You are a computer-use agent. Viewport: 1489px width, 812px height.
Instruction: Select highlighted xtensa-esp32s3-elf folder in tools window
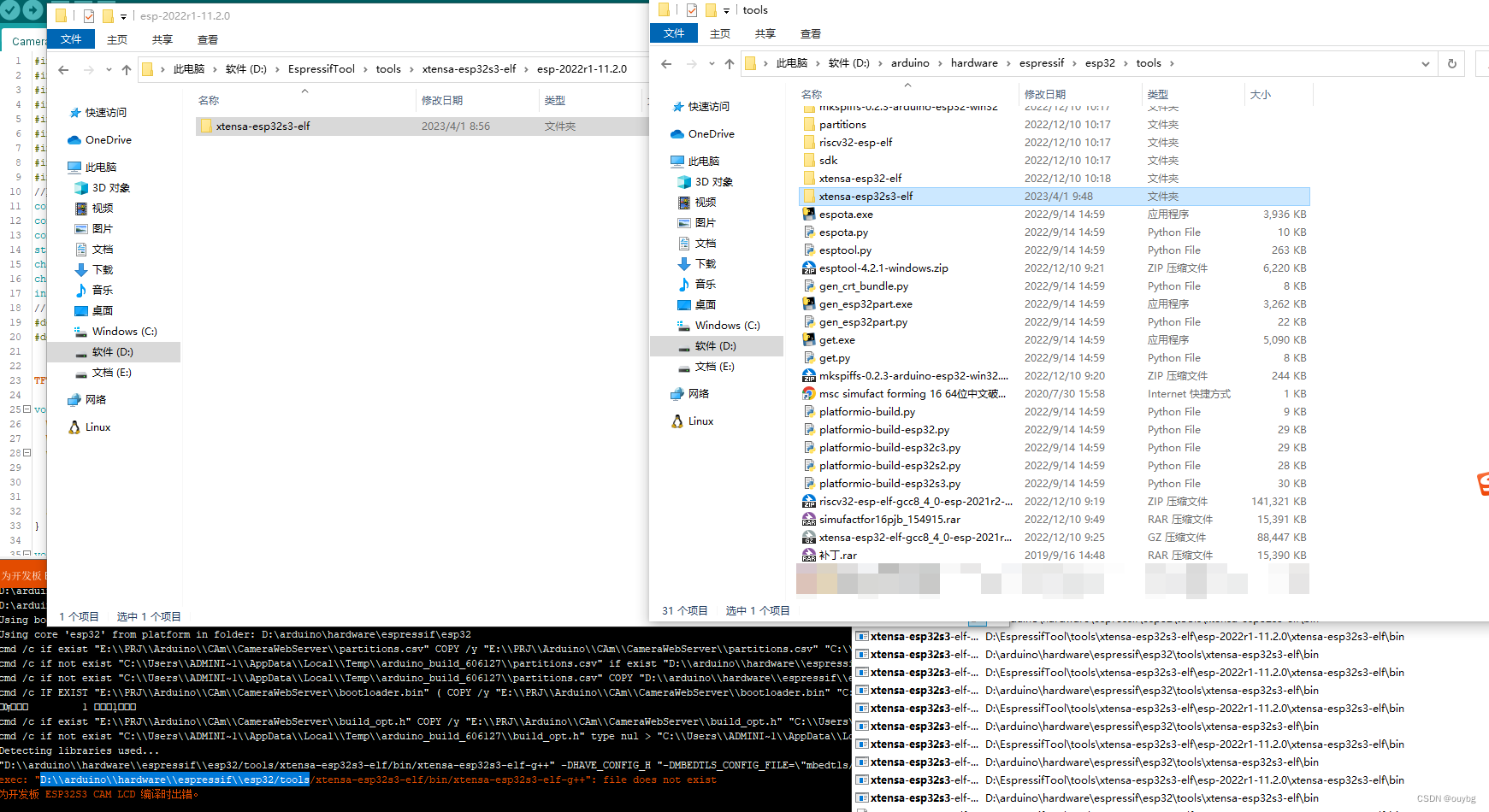(x=1054, y=197)
